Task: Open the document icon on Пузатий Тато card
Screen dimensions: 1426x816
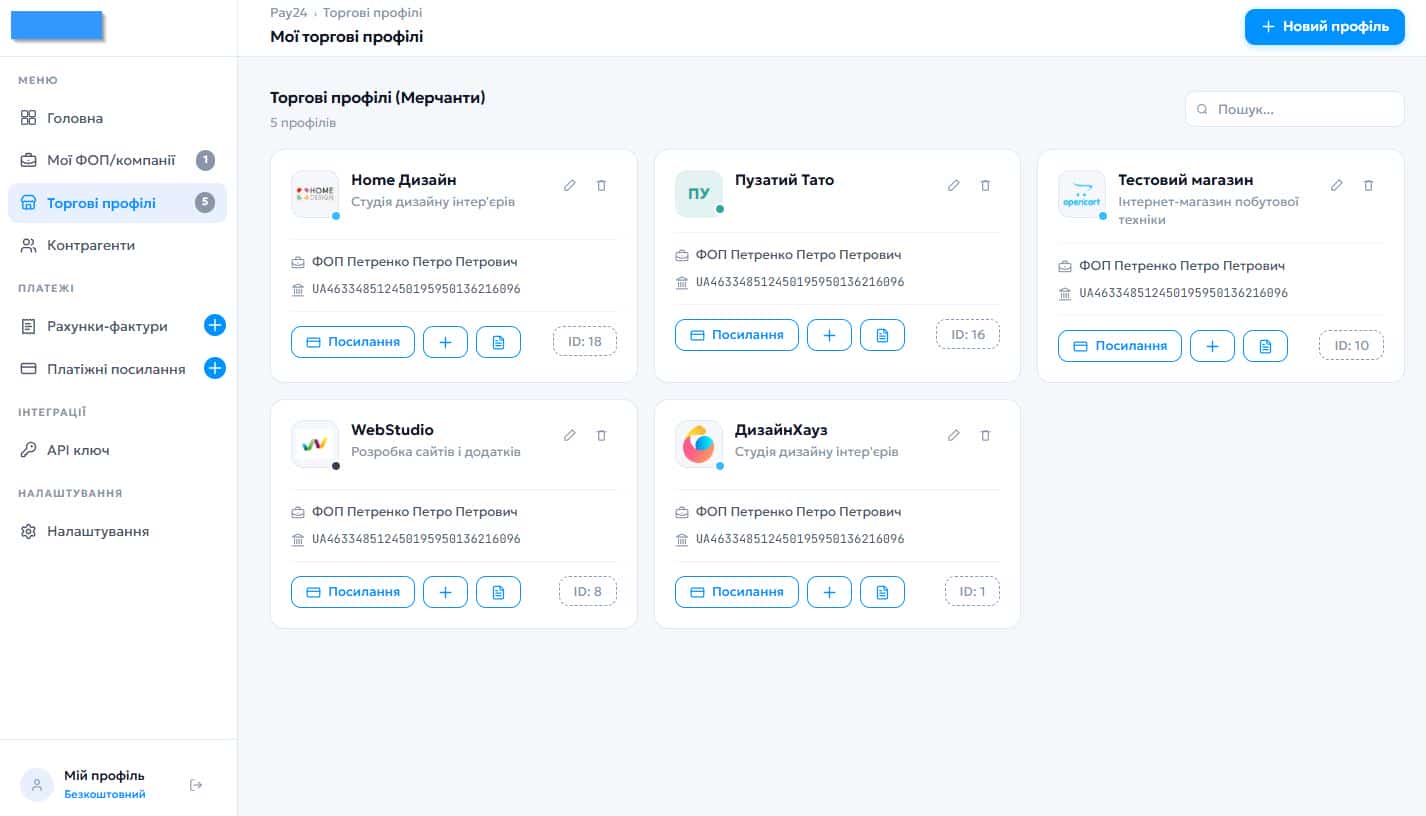Action: tap(882, 335)
